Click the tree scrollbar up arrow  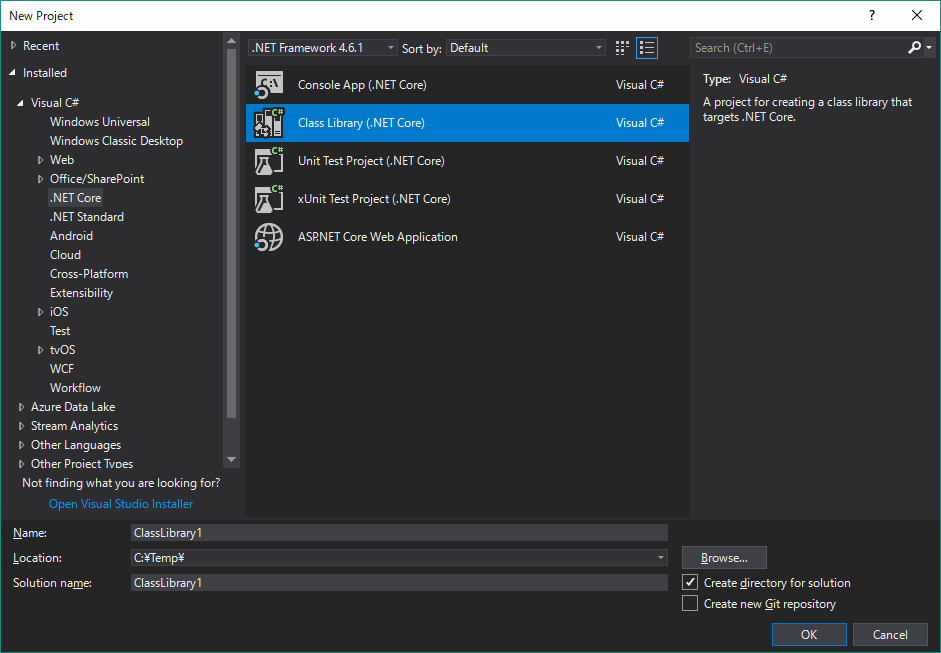[x=232, y=41]
